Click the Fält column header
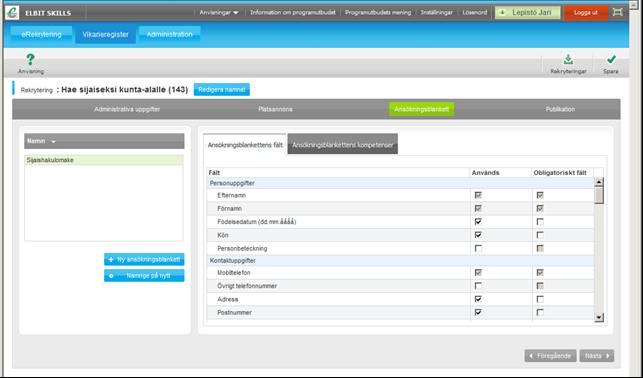 (338, 173)
